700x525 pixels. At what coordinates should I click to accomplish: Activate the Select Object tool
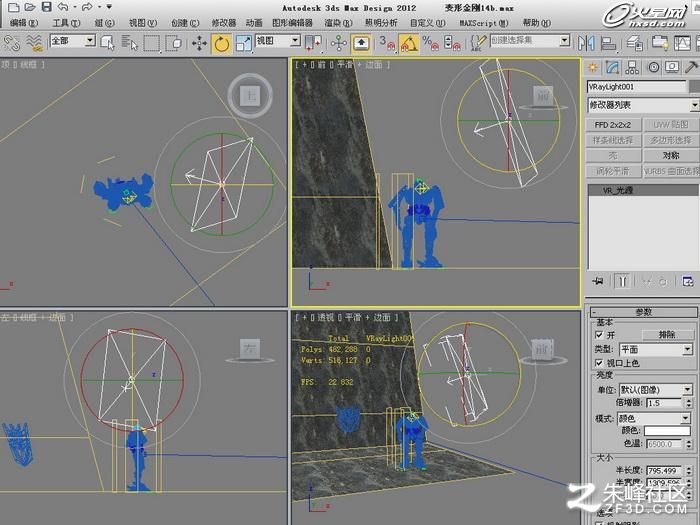click(107, 43)
